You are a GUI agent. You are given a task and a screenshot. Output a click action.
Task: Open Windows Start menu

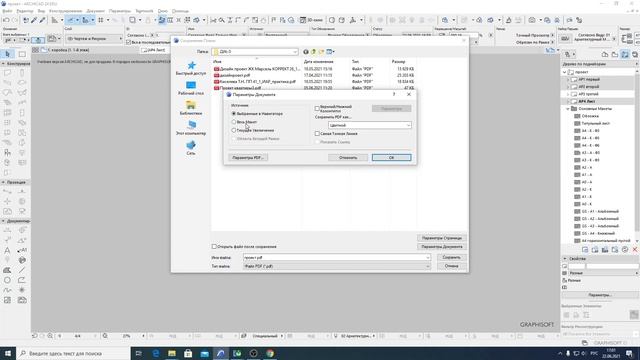coord(8,353)
